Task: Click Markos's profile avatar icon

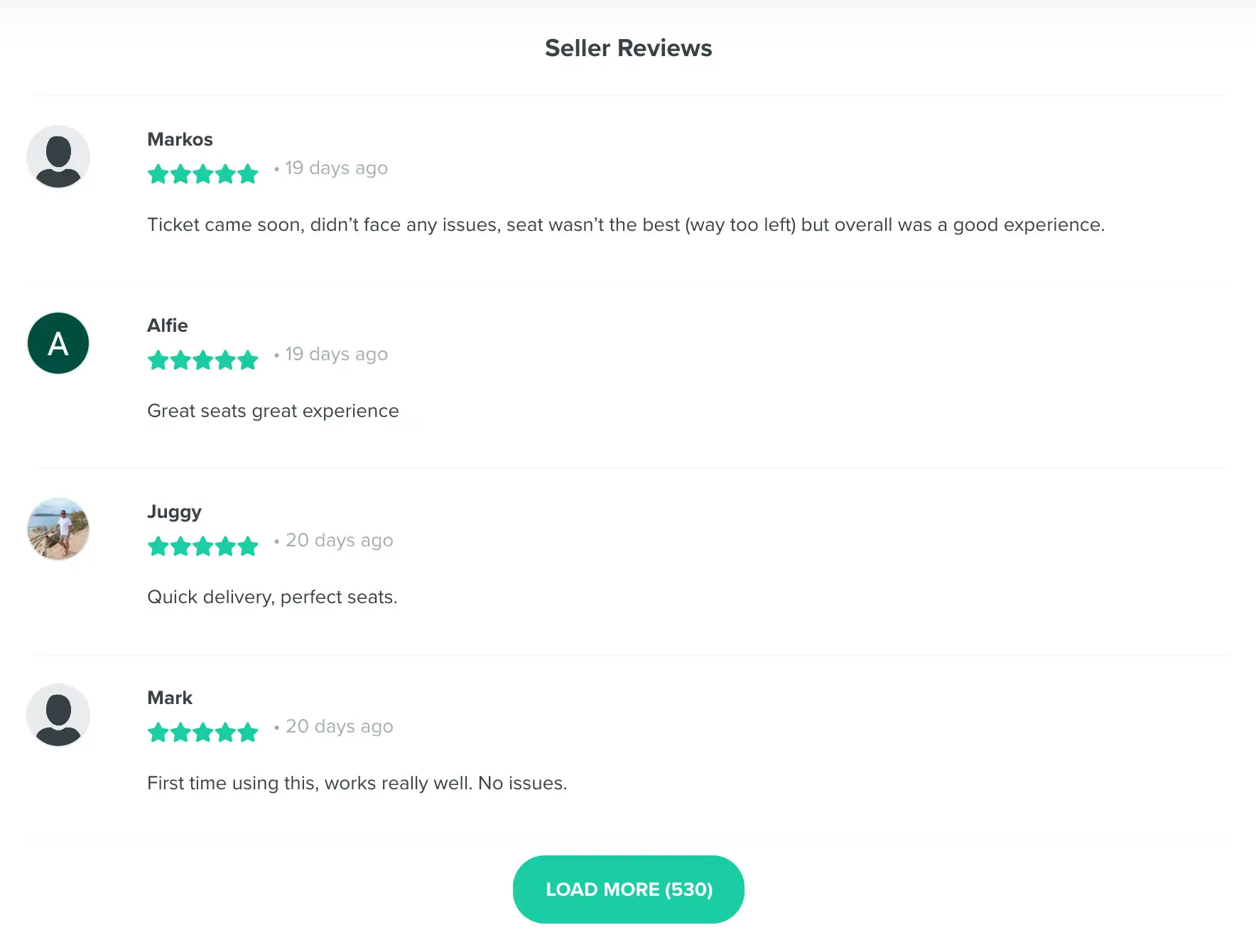Action: click(x=58, y=156)
